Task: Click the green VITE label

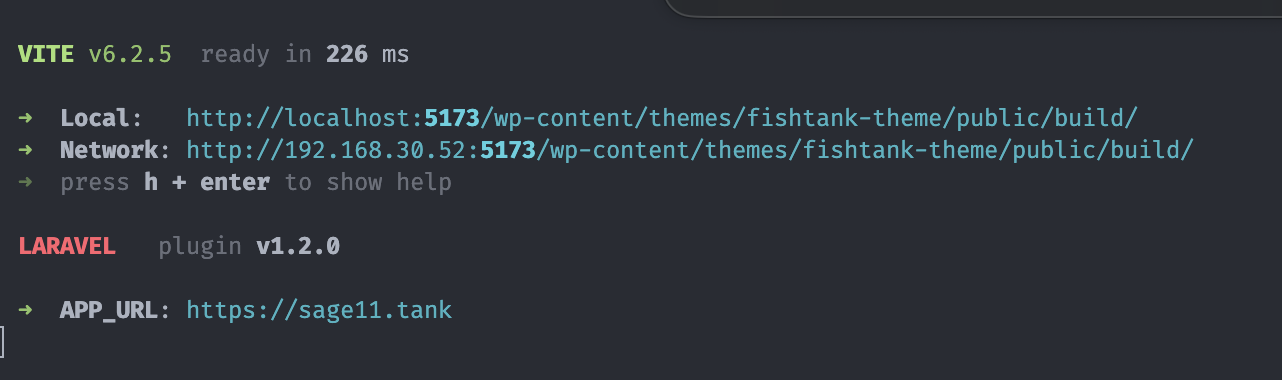Action: point(46,54)
